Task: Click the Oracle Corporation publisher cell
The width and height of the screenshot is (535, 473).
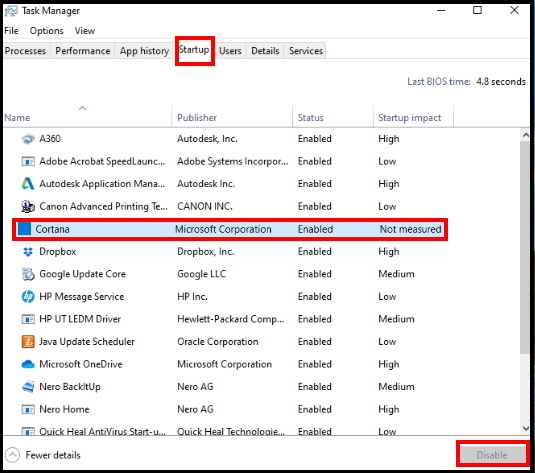Action: pos(218,342)
